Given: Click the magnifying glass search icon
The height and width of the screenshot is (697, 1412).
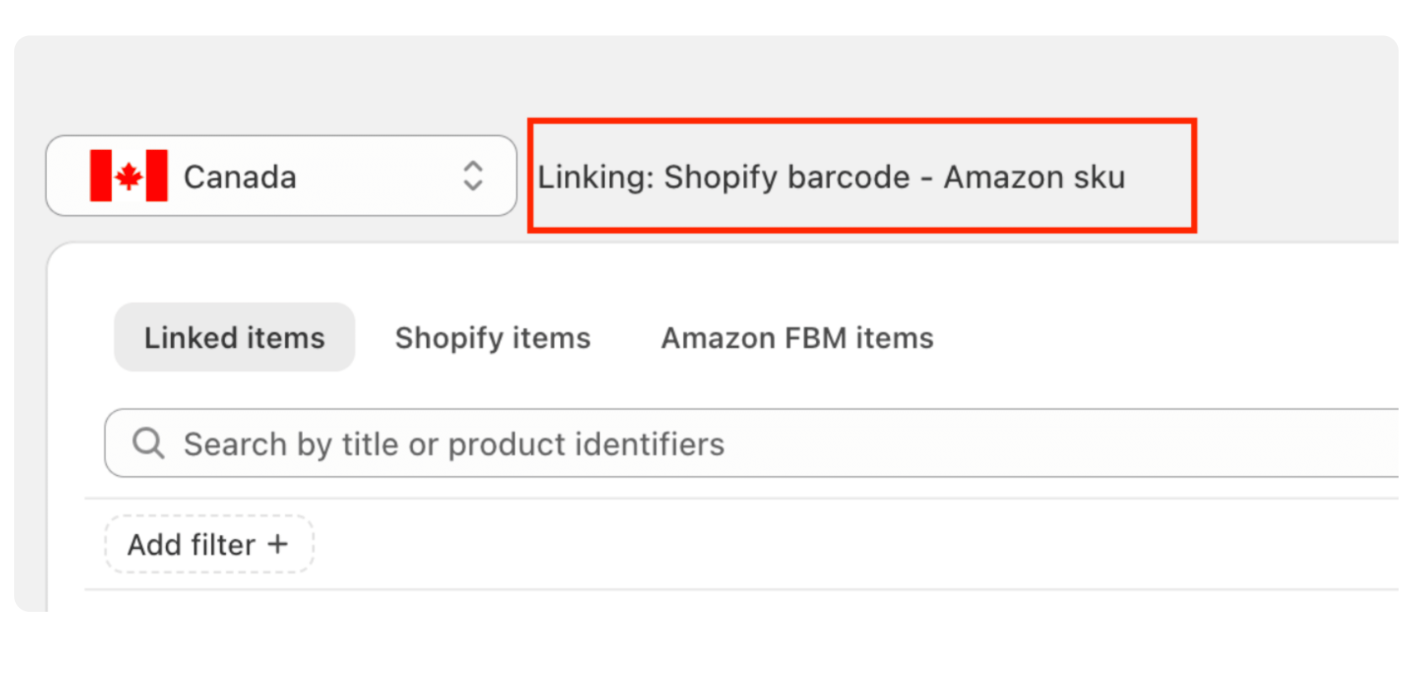Looking at the screenshot, I should coord(148,443).
